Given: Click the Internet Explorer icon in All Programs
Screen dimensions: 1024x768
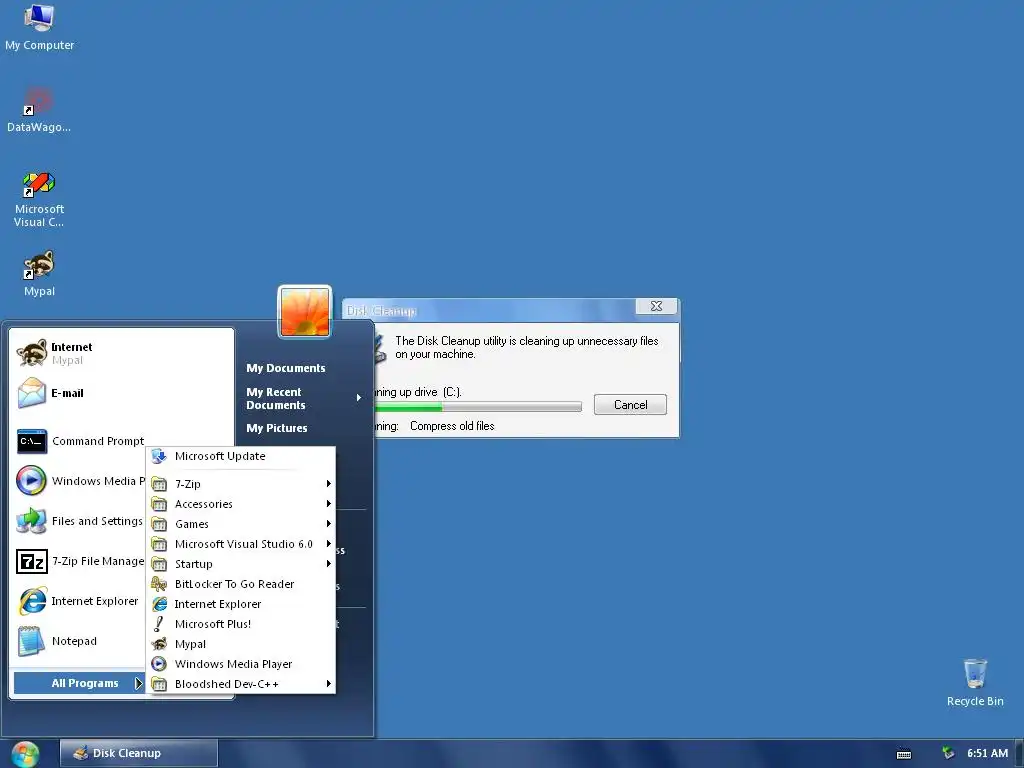Looking at the screenshot, I should 159,604.
